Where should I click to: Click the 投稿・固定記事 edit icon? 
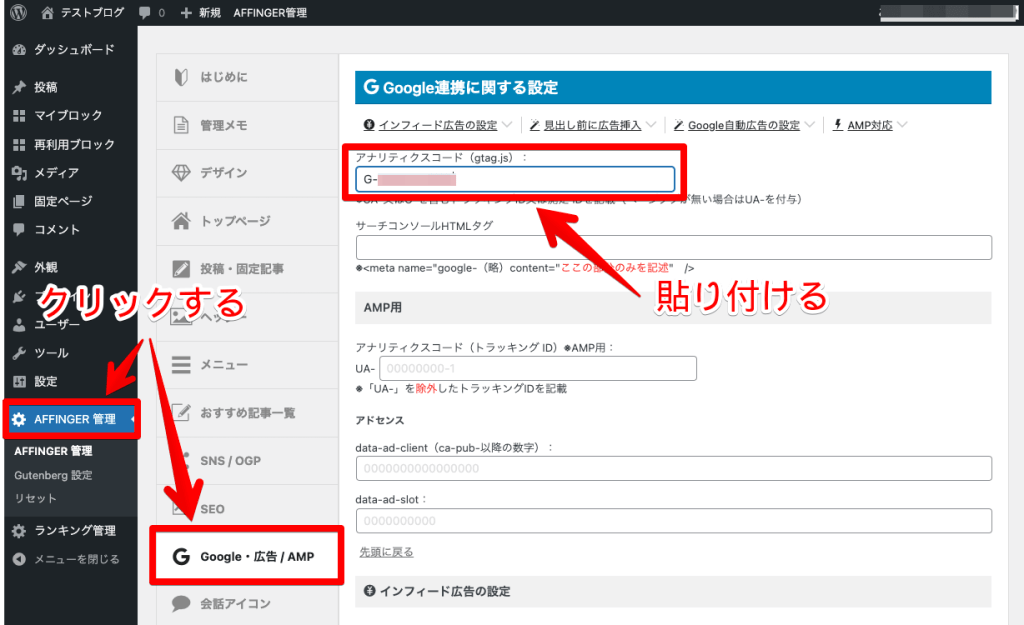[181, 268]
